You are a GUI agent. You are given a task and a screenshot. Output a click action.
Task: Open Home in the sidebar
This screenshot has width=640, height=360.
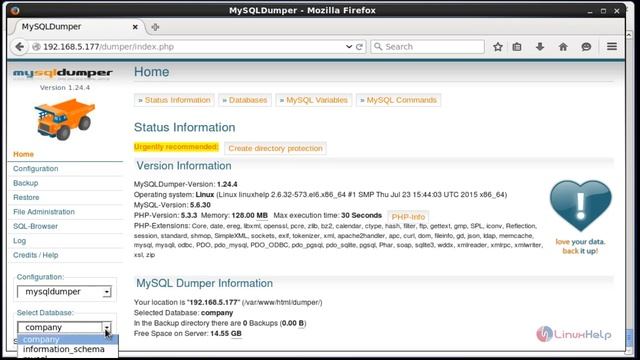[x=23, y=154]
